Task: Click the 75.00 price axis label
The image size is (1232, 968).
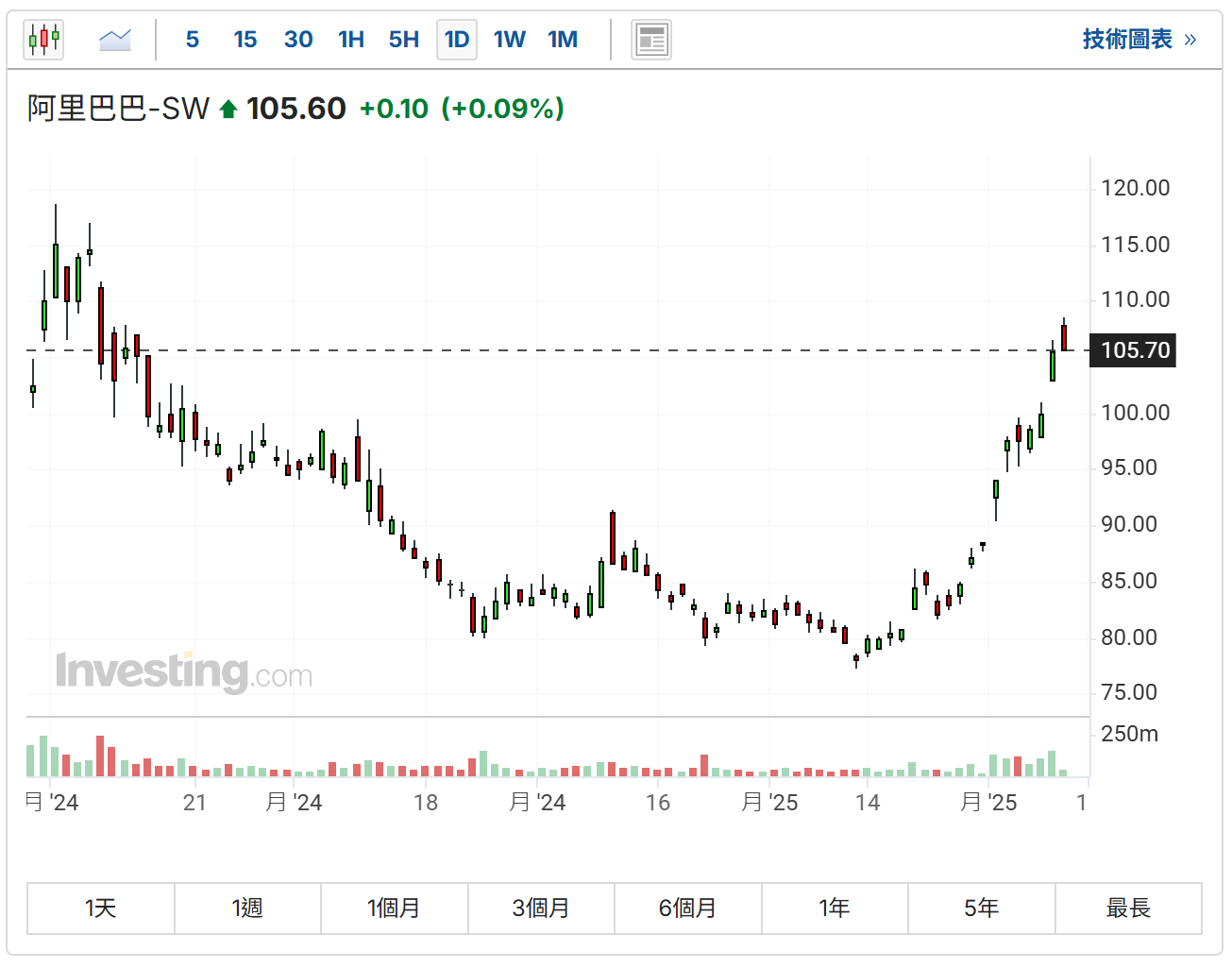Action: tap(1129, 692)
